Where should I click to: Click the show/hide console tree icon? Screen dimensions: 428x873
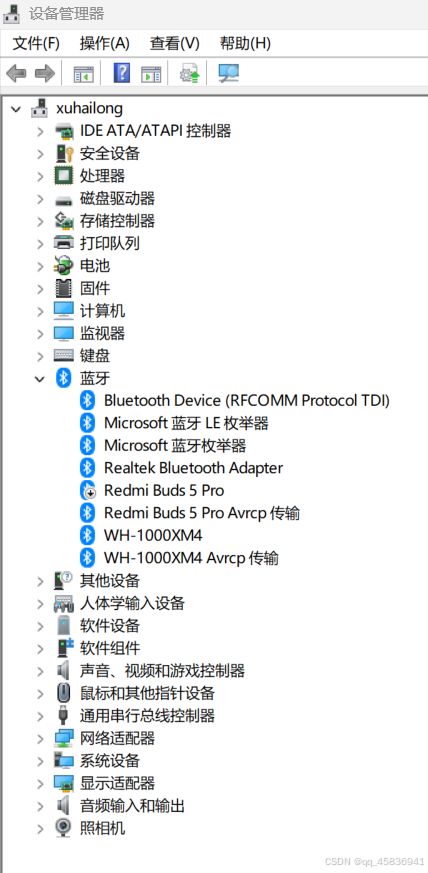(84, 73)
